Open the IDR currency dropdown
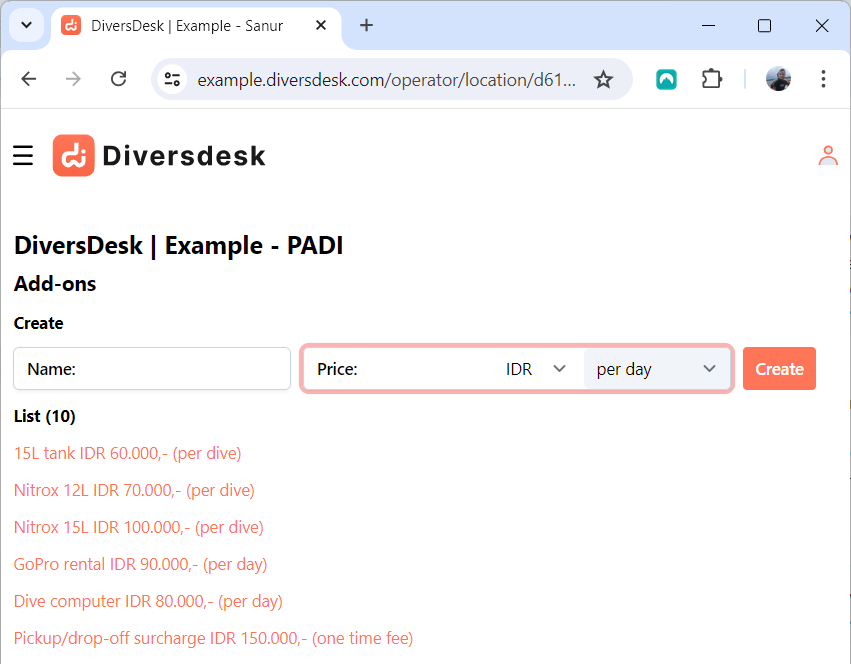The image size is (851, 664). pyautogui.click(x=536, y=369)
